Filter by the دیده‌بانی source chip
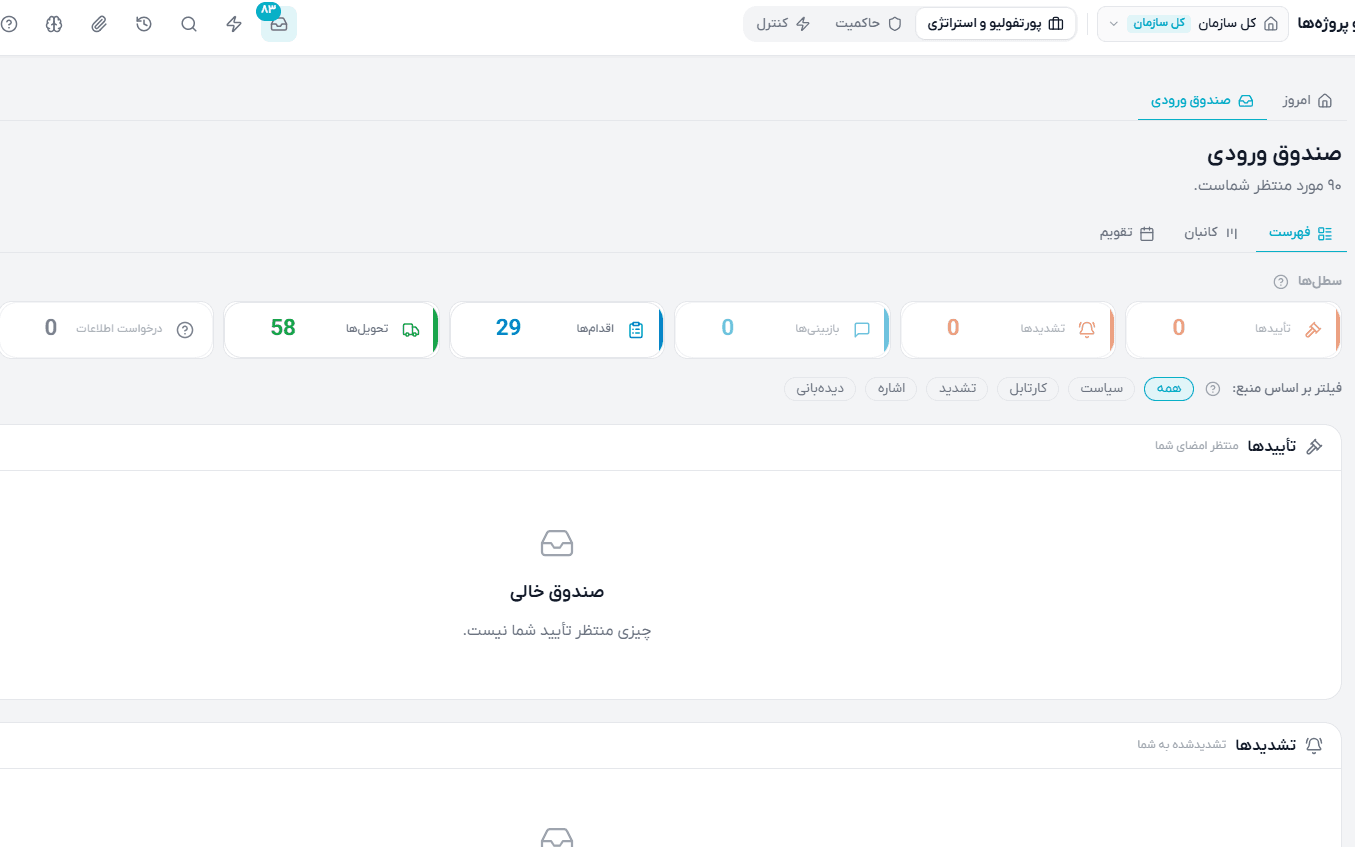Screen dimensions: 1355x847 click(x=821, y=389)
